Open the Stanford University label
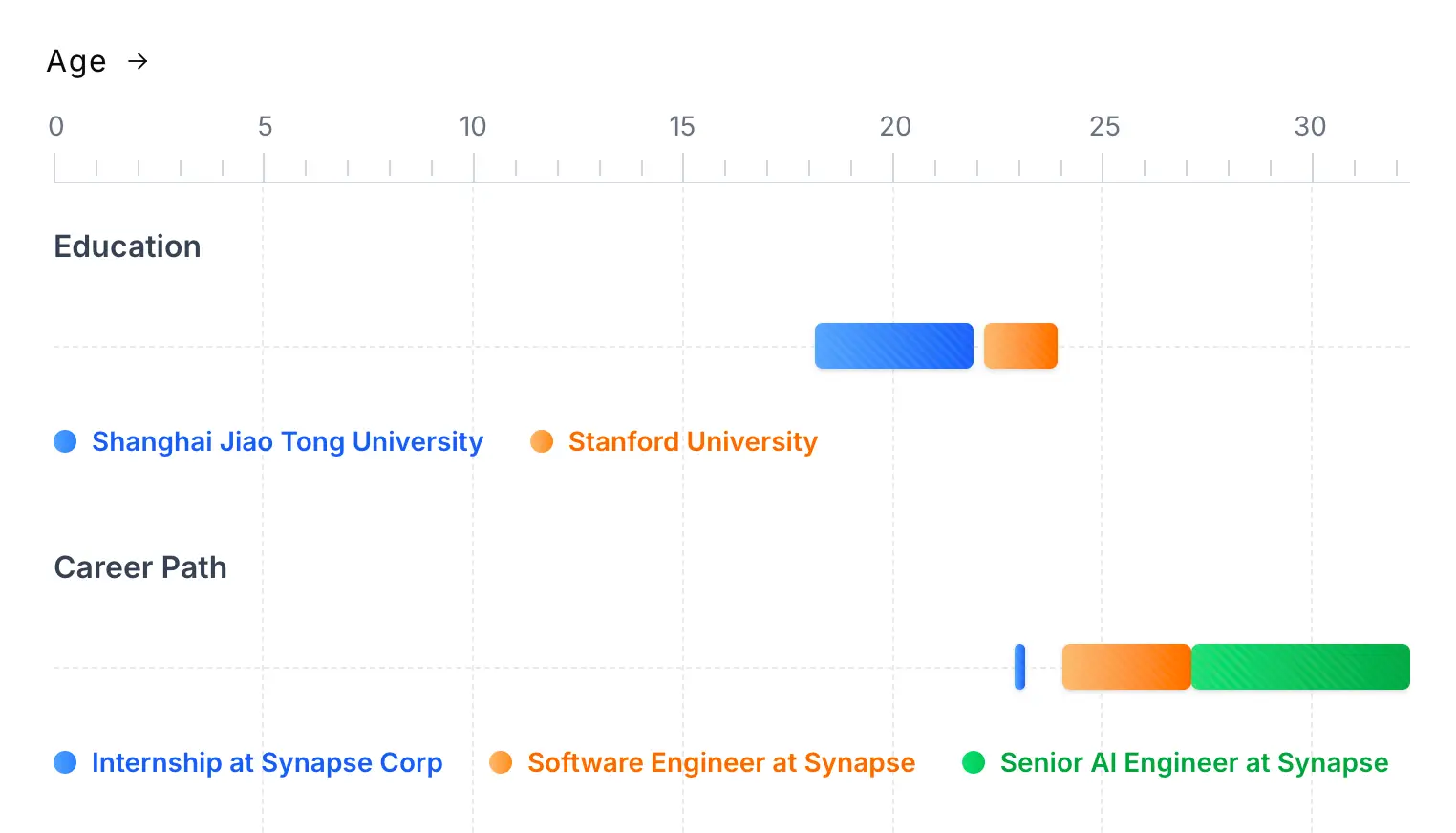Screen dimensions: 1456x833 click(693, 441)
